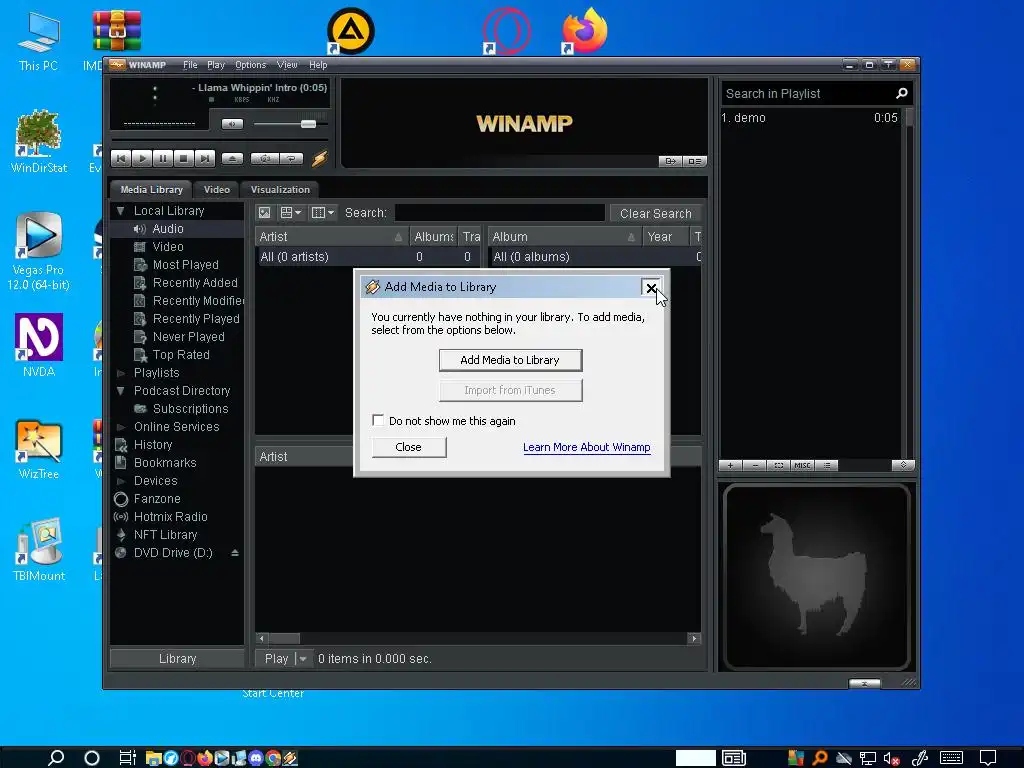Open the Help menu
Screen dimensions: 1024x768
pyautogui.click(x=318, y=65)
